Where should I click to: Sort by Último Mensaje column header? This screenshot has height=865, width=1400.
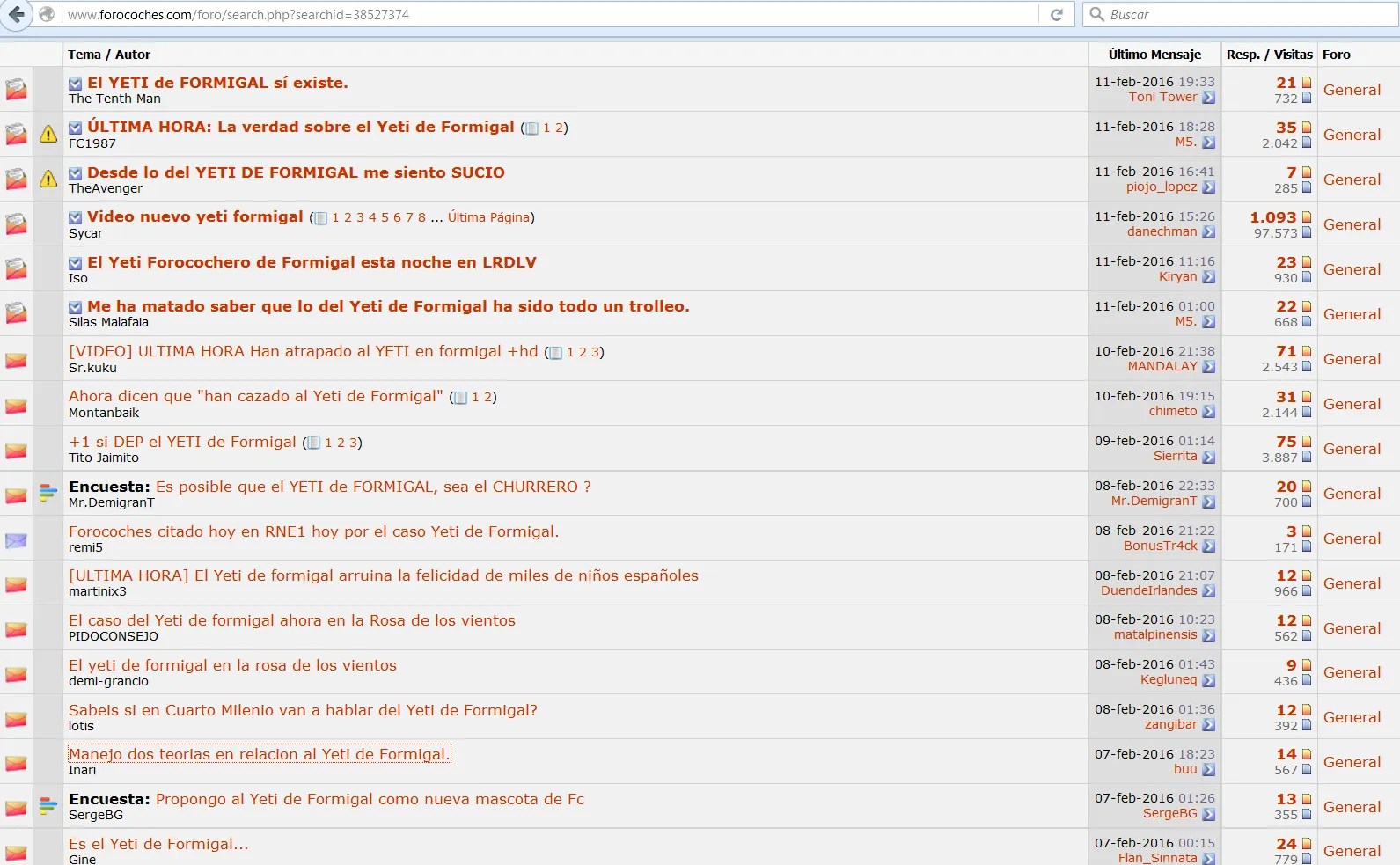click(1154, 55)
